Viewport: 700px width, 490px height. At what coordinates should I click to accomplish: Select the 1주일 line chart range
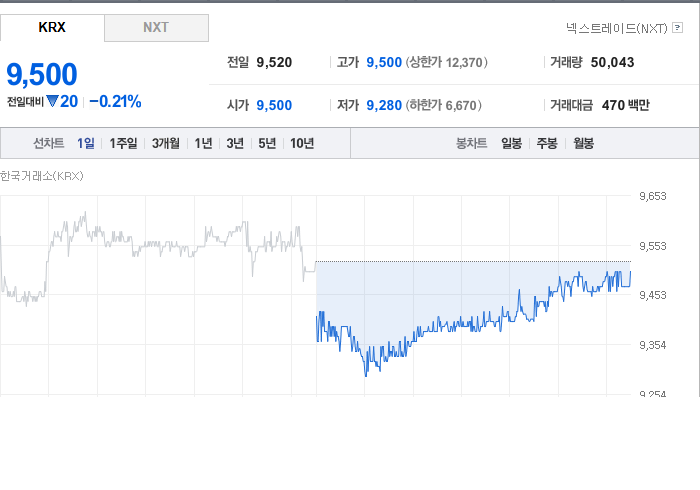tap(123, 143)
